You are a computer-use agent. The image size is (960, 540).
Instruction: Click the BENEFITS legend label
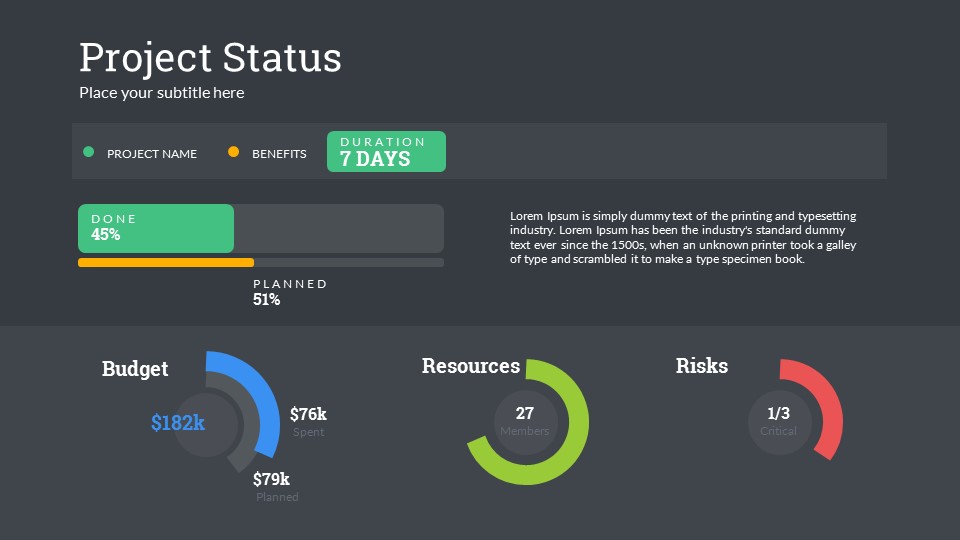point(279,154)
